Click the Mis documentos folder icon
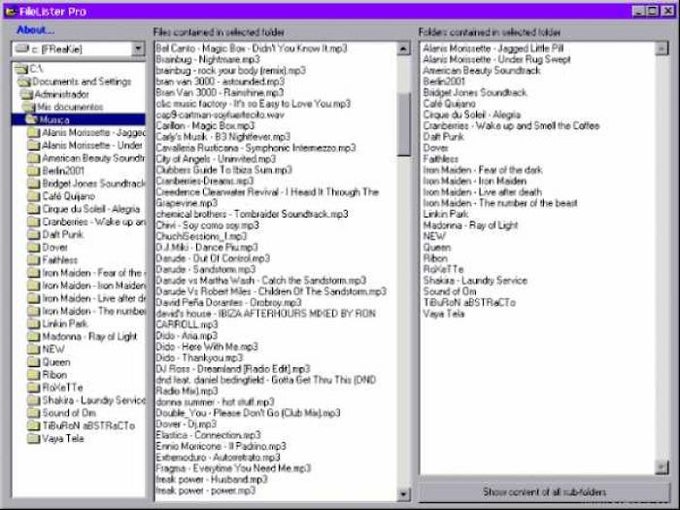The image size is (680, 510). click(x=29, y=107)
